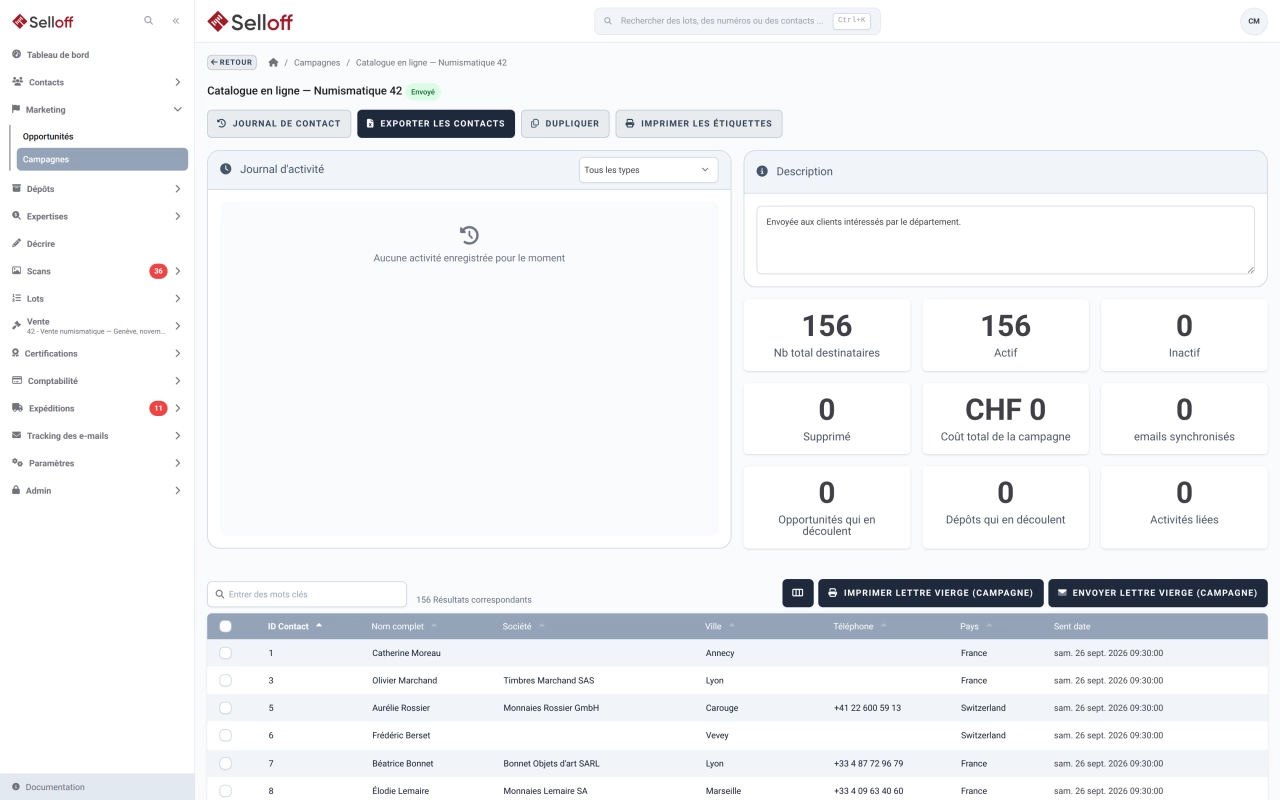Click Exporter les contacts button
1280x800 pixels.
436,124
